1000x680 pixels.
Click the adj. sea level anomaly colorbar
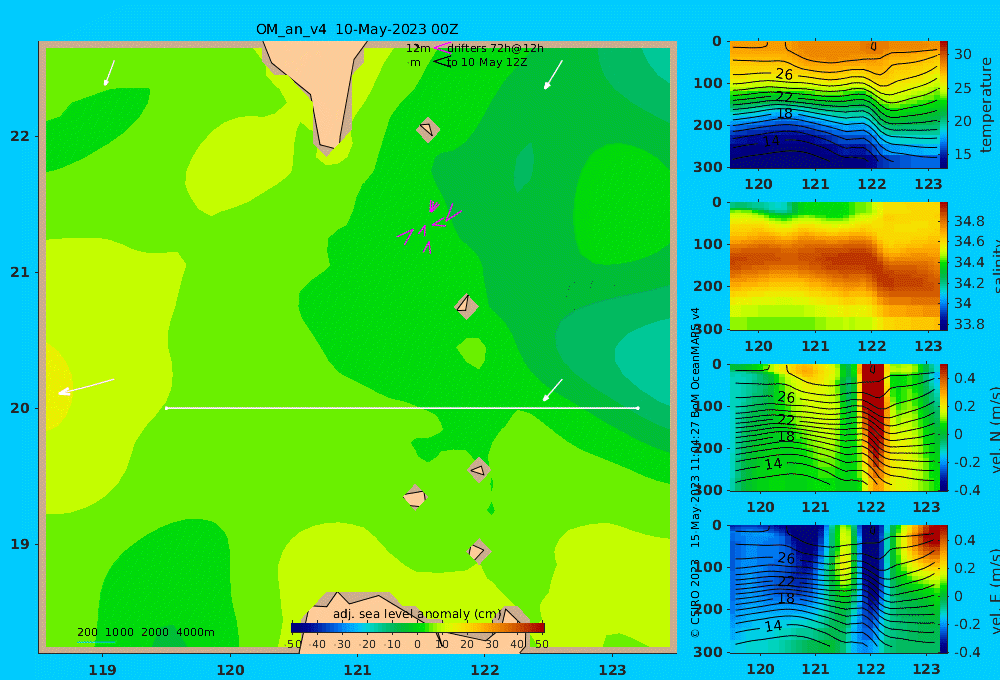418,628
